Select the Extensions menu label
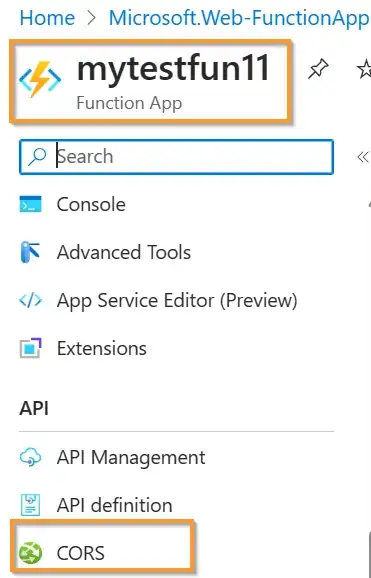Image resolution: width=371 pixels, height=578 pixels. pyautogui.click(x=102, y=348)
